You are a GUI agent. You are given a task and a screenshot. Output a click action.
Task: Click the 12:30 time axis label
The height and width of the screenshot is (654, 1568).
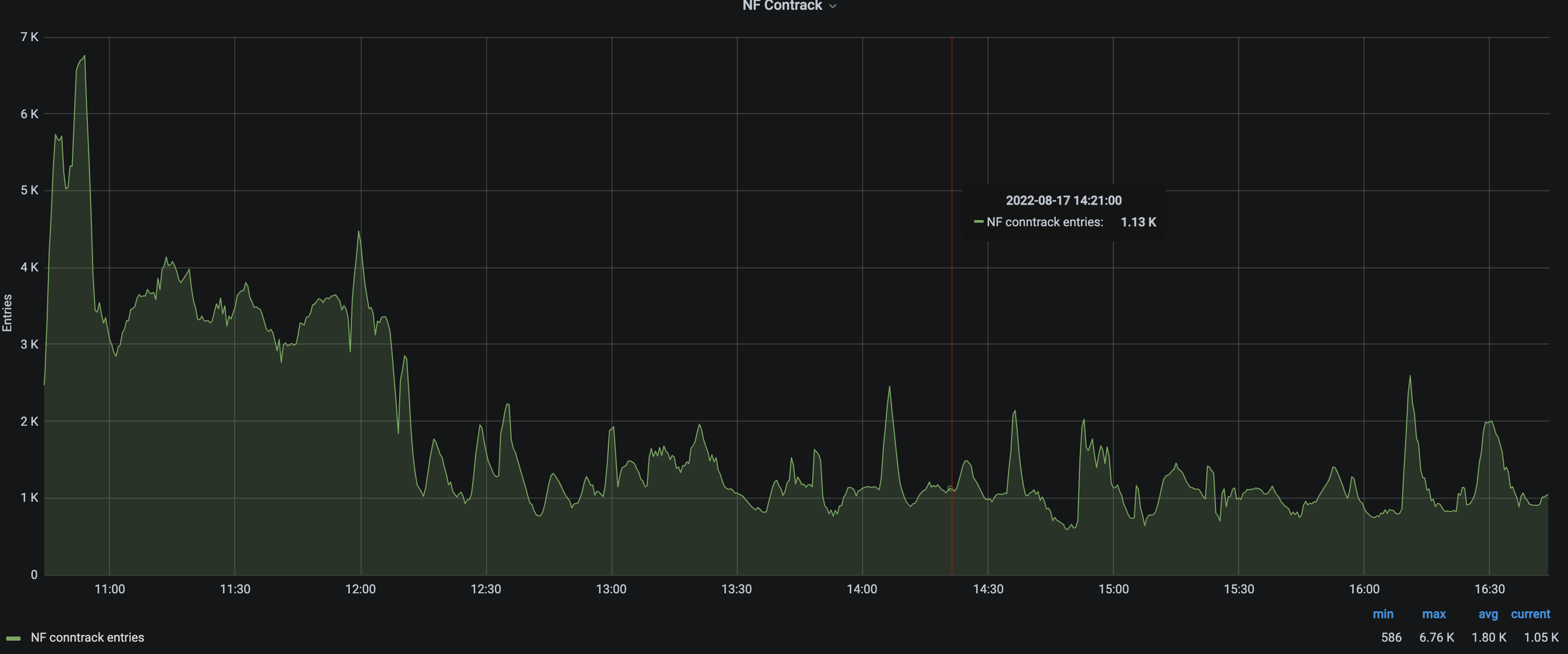pyautogui.click(x=486, y=589)
